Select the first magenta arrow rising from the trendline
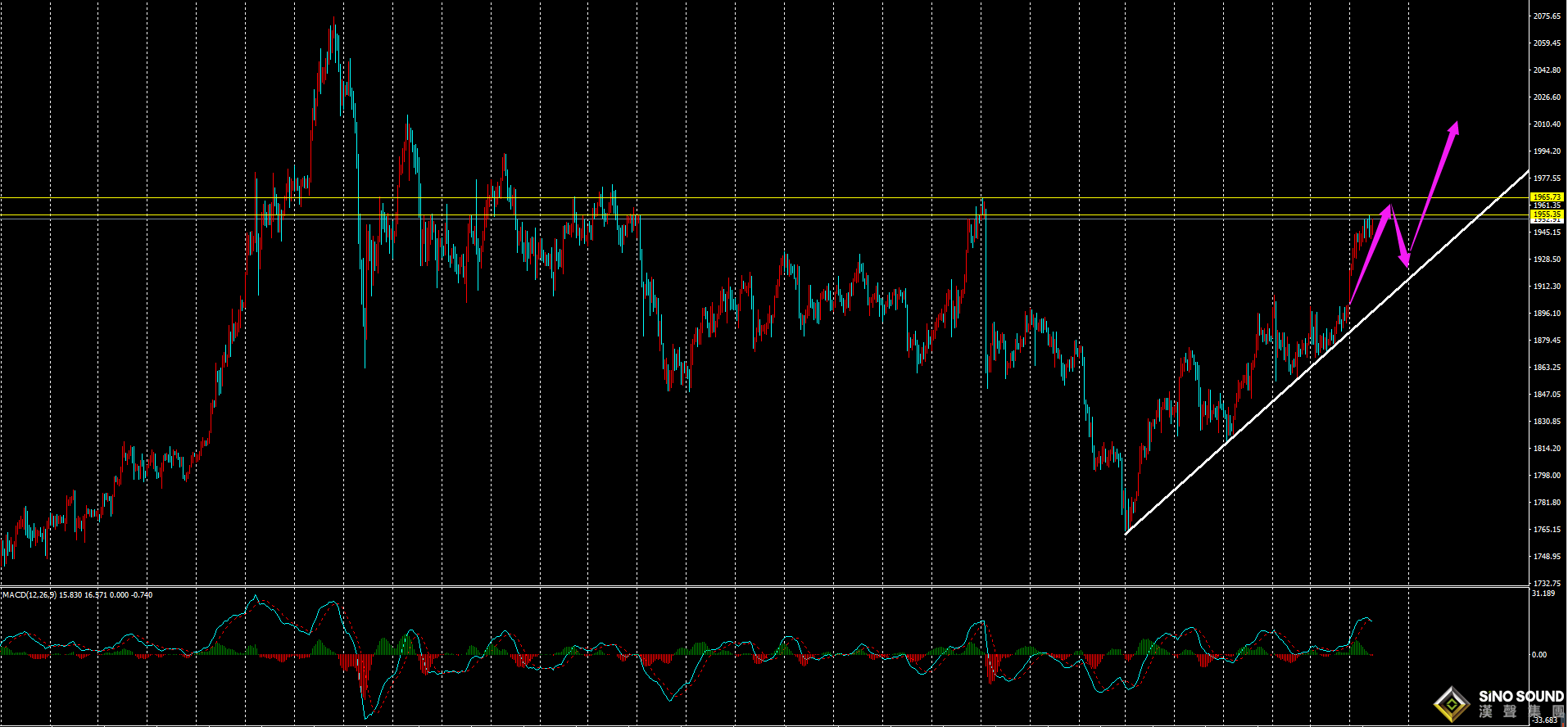Viewport: 1568px width, 727px height. pyautogui.click(x=1370, y=255)
